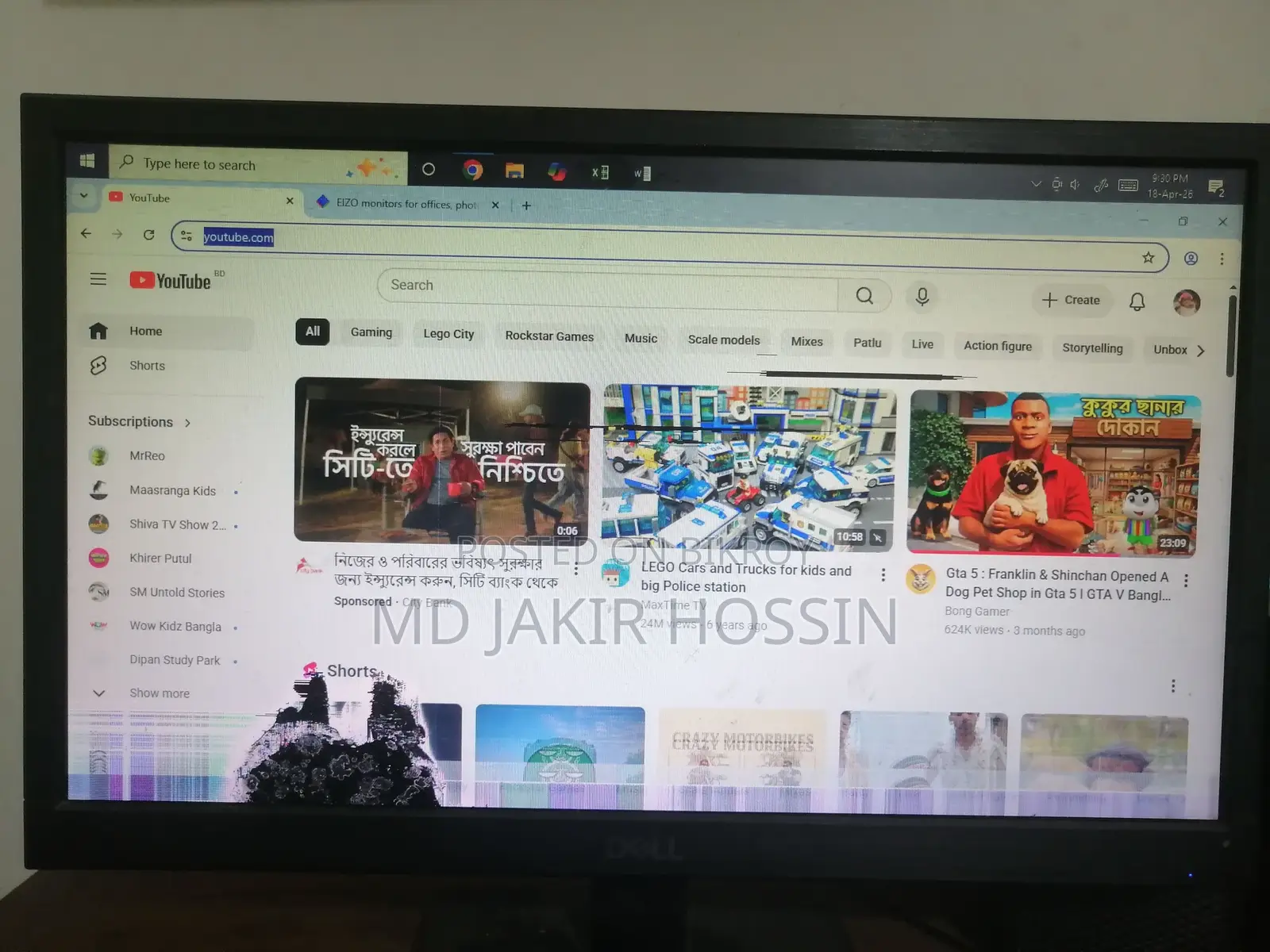Screen dimensions: 1270x952
Task: Select the Rockstar Games filter chip
Action: click(549, 336)
